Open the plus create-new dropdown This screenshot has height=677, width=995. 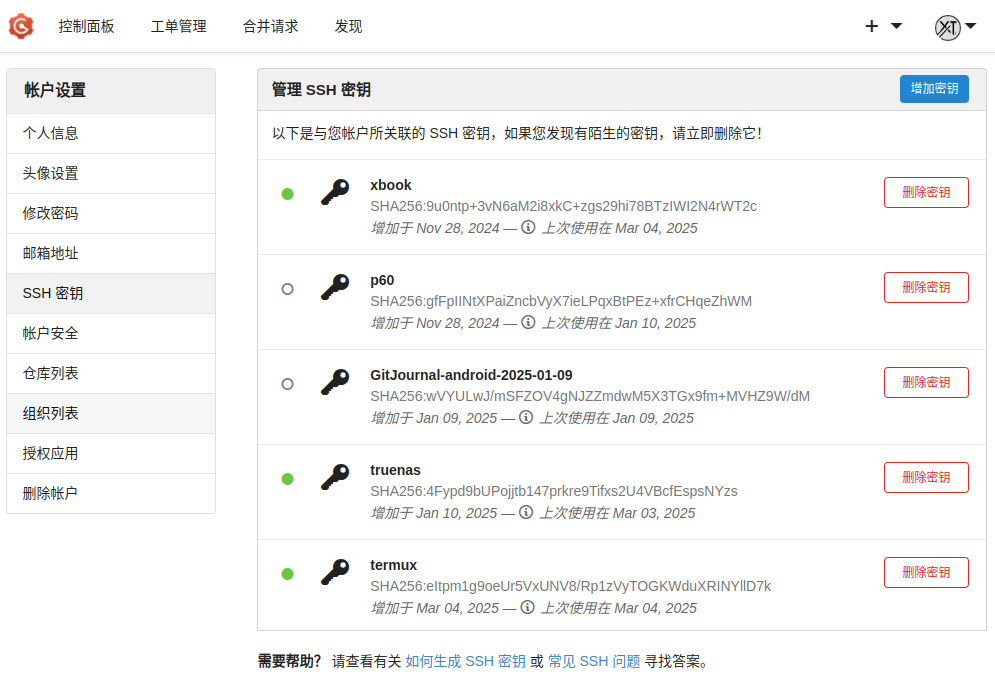click(x=883, y=27)
